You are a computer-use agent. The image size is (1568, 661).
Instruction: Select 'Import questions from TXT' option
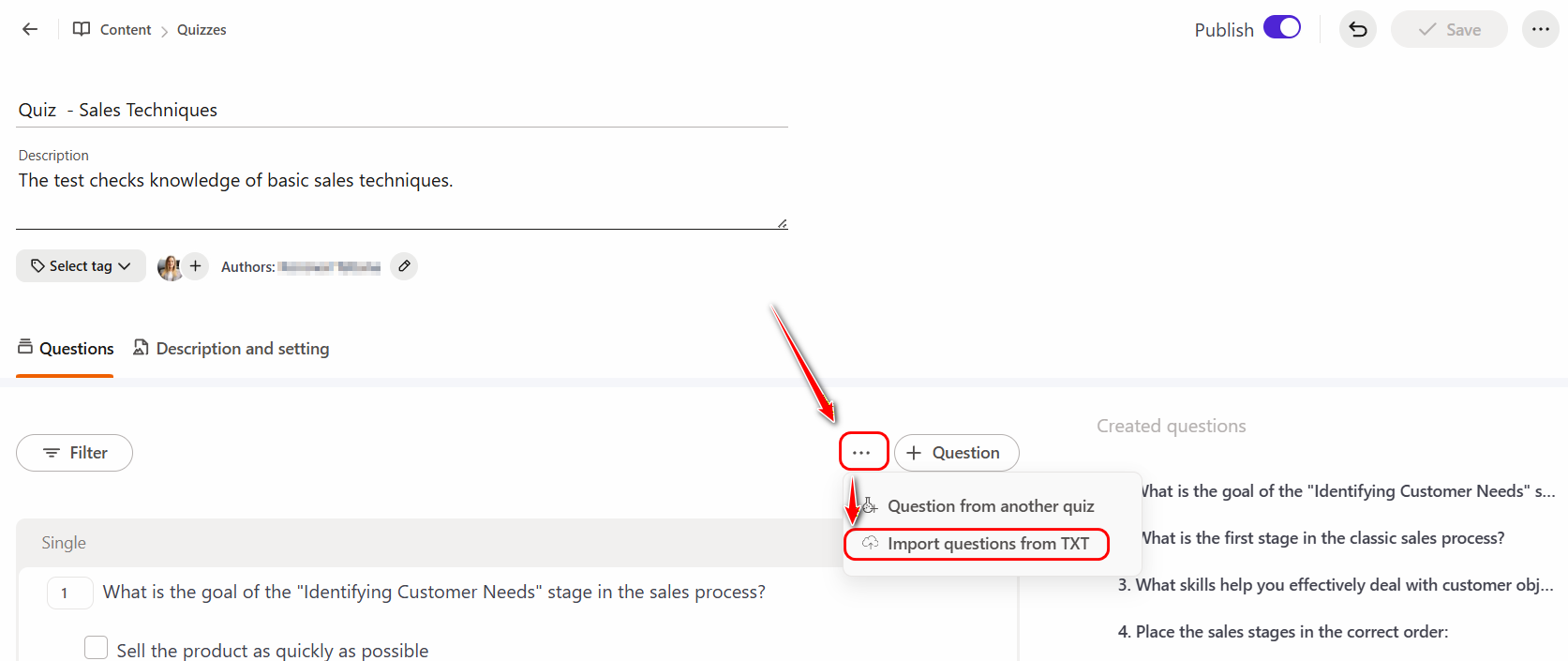coord(987,544)
